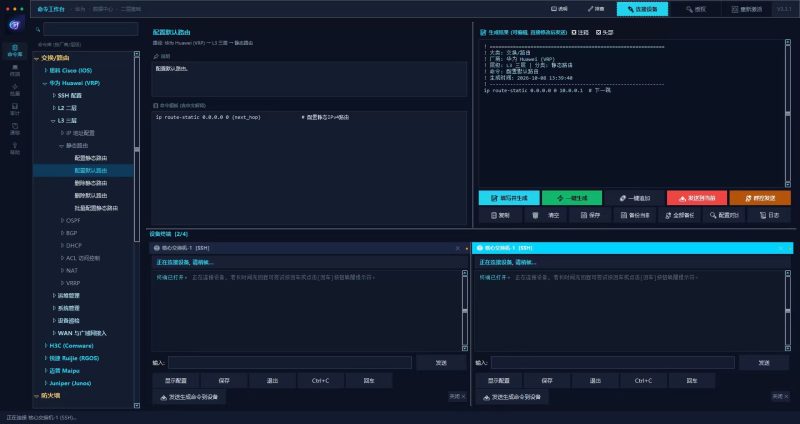Click 发送生成命令到设备 in the right terminal
This screenshot has width=800, height=424.
coord(512,397)
